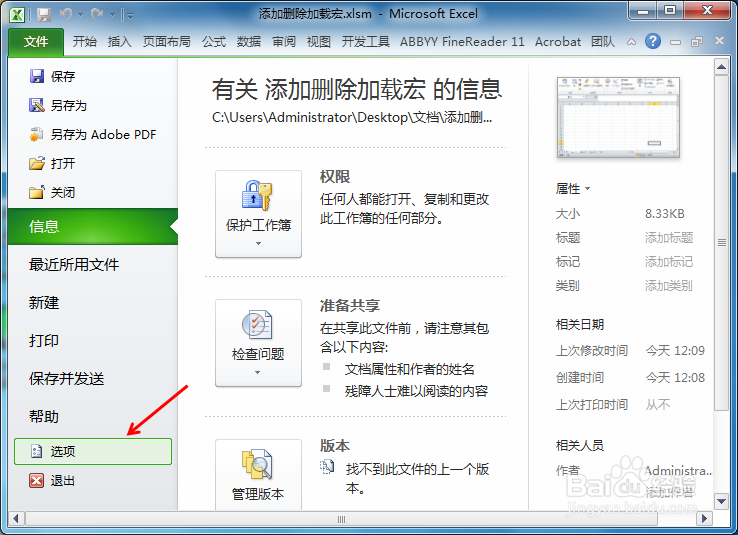This screenshot has height=535, width=738.
Task: Click the 选项 options icon
Action: pos(36,451)
